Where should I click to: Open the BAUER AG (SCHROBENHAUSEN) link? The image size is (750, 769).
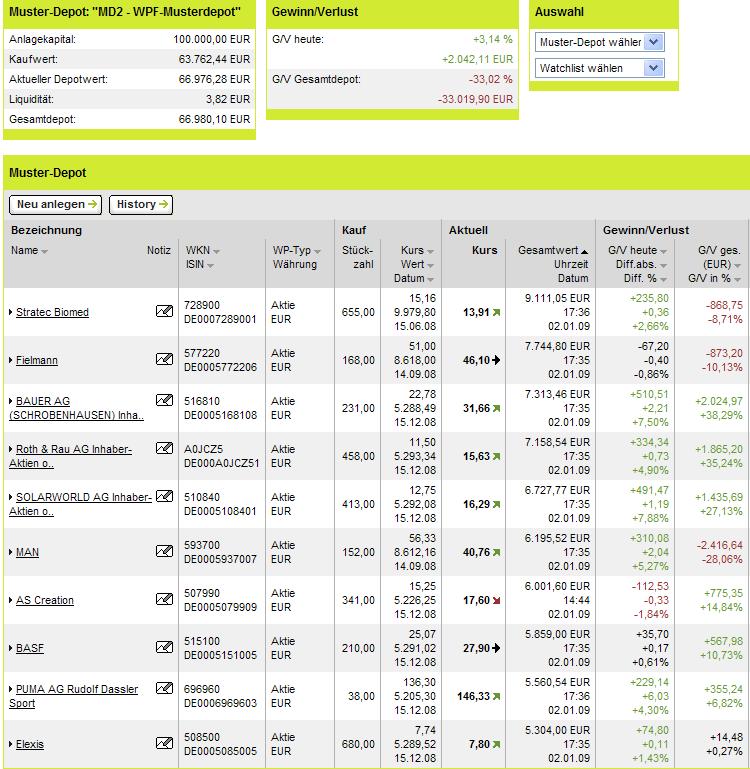77,408
